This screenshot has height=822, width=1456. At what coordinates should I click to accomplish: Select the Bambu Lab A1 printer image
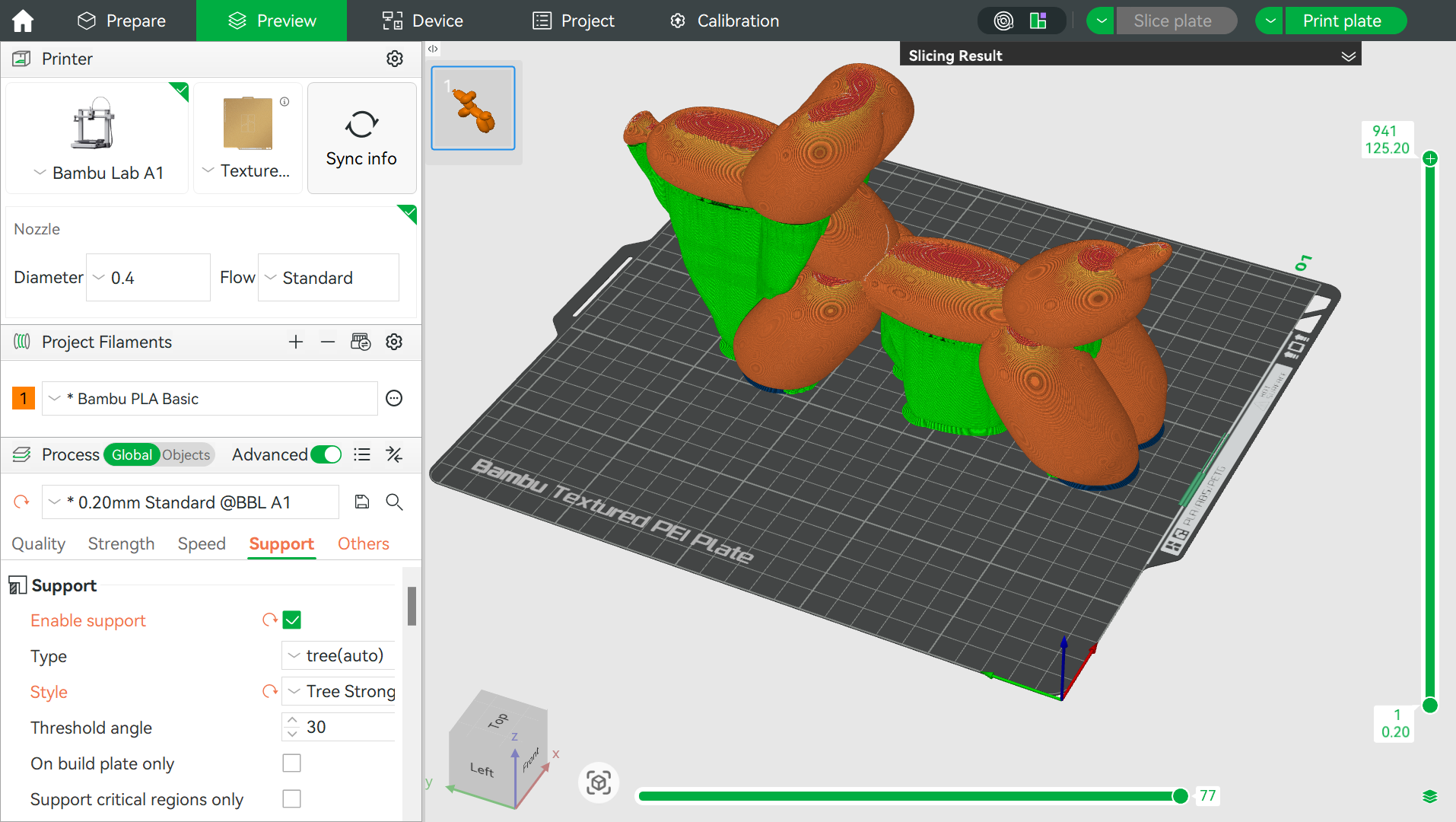tap(94, 123)
